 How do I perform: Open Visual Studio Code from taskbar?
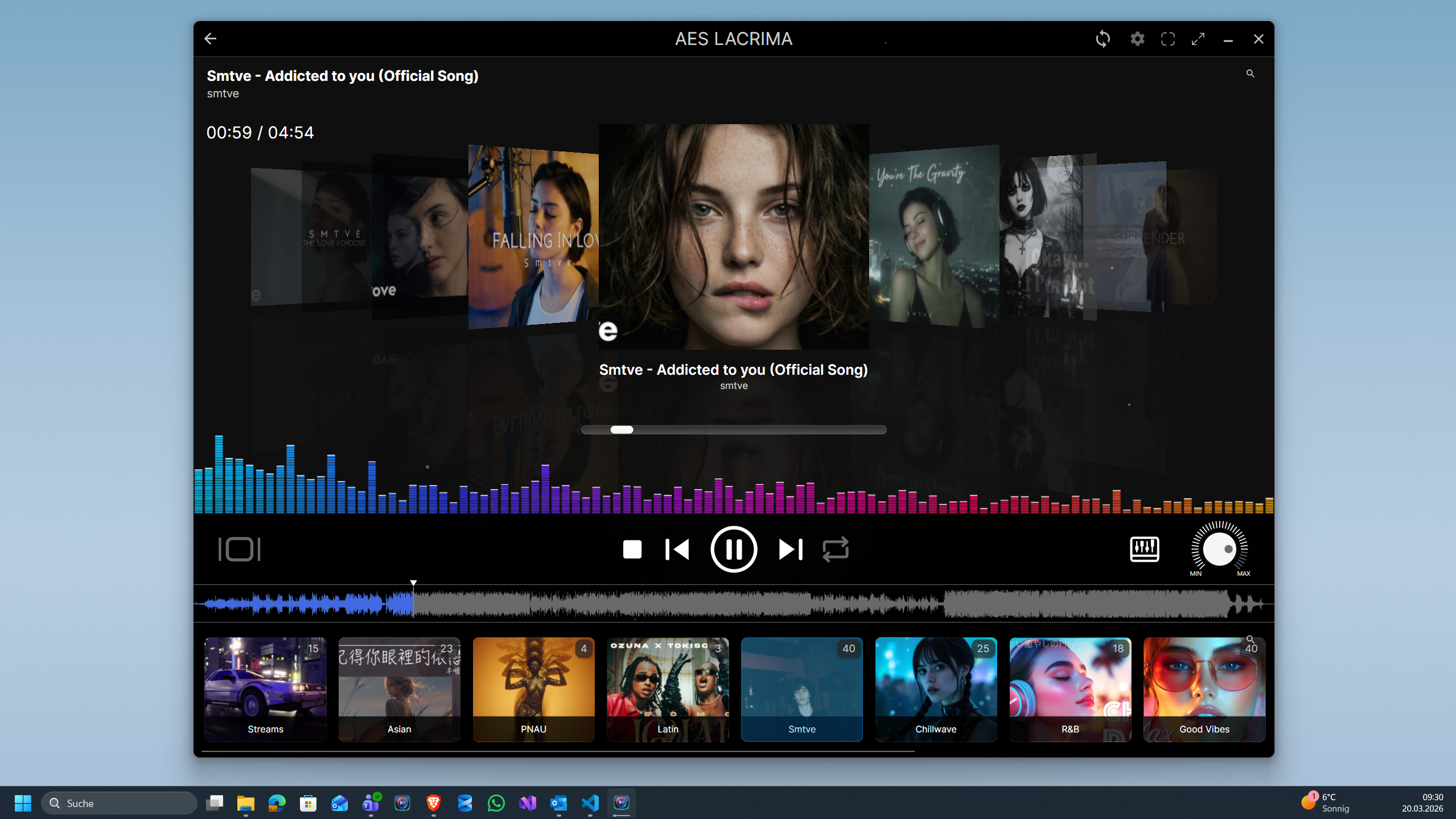(590, 803)
